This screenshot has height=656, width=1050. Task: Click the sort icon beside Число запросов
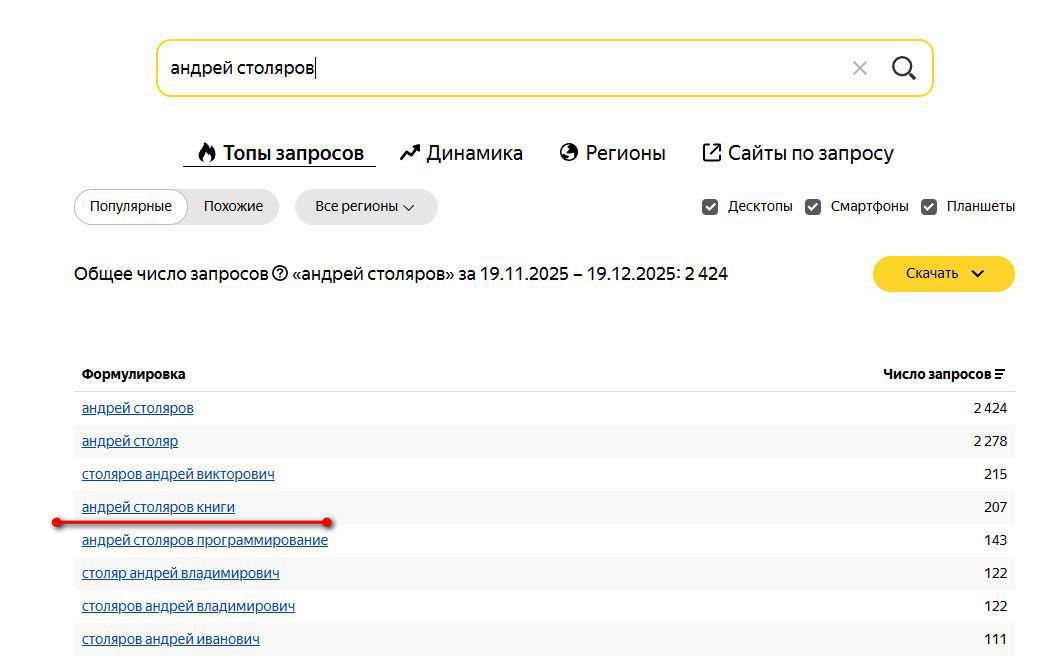[1000, 374]
